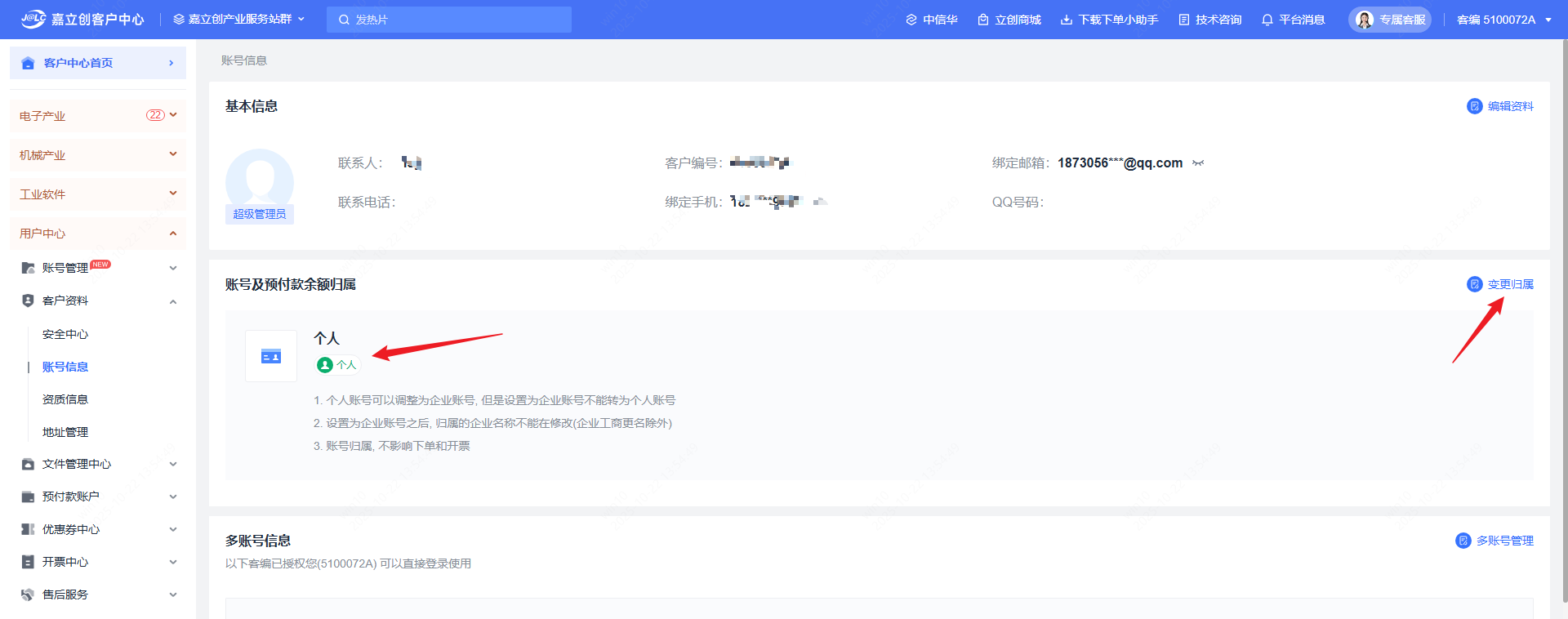This screenshot has height=619, width=1568.
Task: Open the 嘉立创产业服务站群 dropdown
Action: pyautogui.click(x=239, y=19)
